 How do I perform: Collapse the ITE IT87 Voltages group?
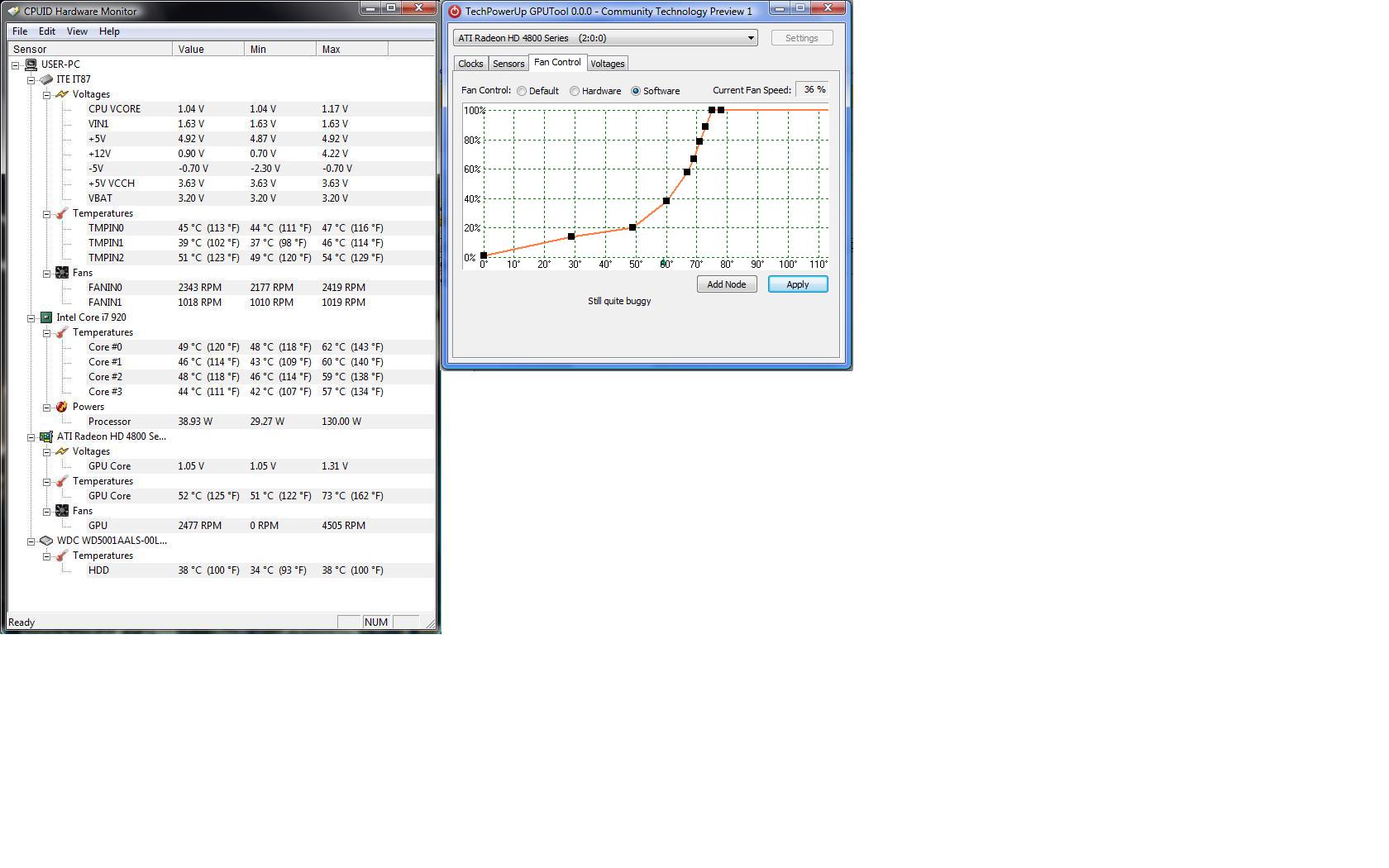pyautogui.click(x=47, y=94)
